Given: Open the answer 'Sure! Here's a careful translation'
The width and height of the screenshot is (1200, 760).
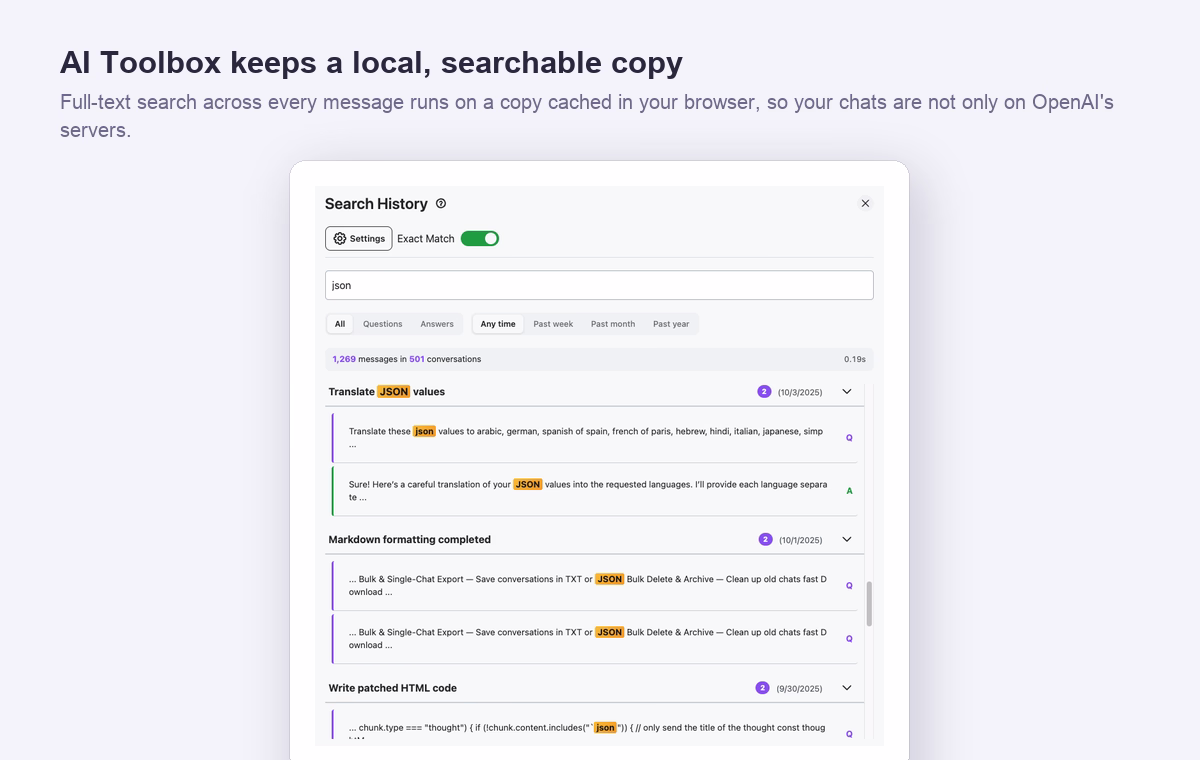Looking at the screenshot, I should (595, 490).
